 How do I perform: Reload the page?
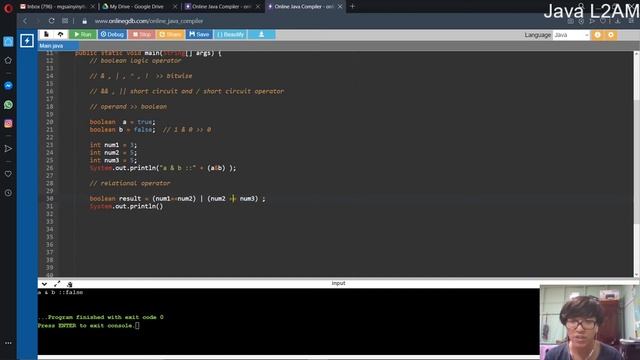click(51, 21)
